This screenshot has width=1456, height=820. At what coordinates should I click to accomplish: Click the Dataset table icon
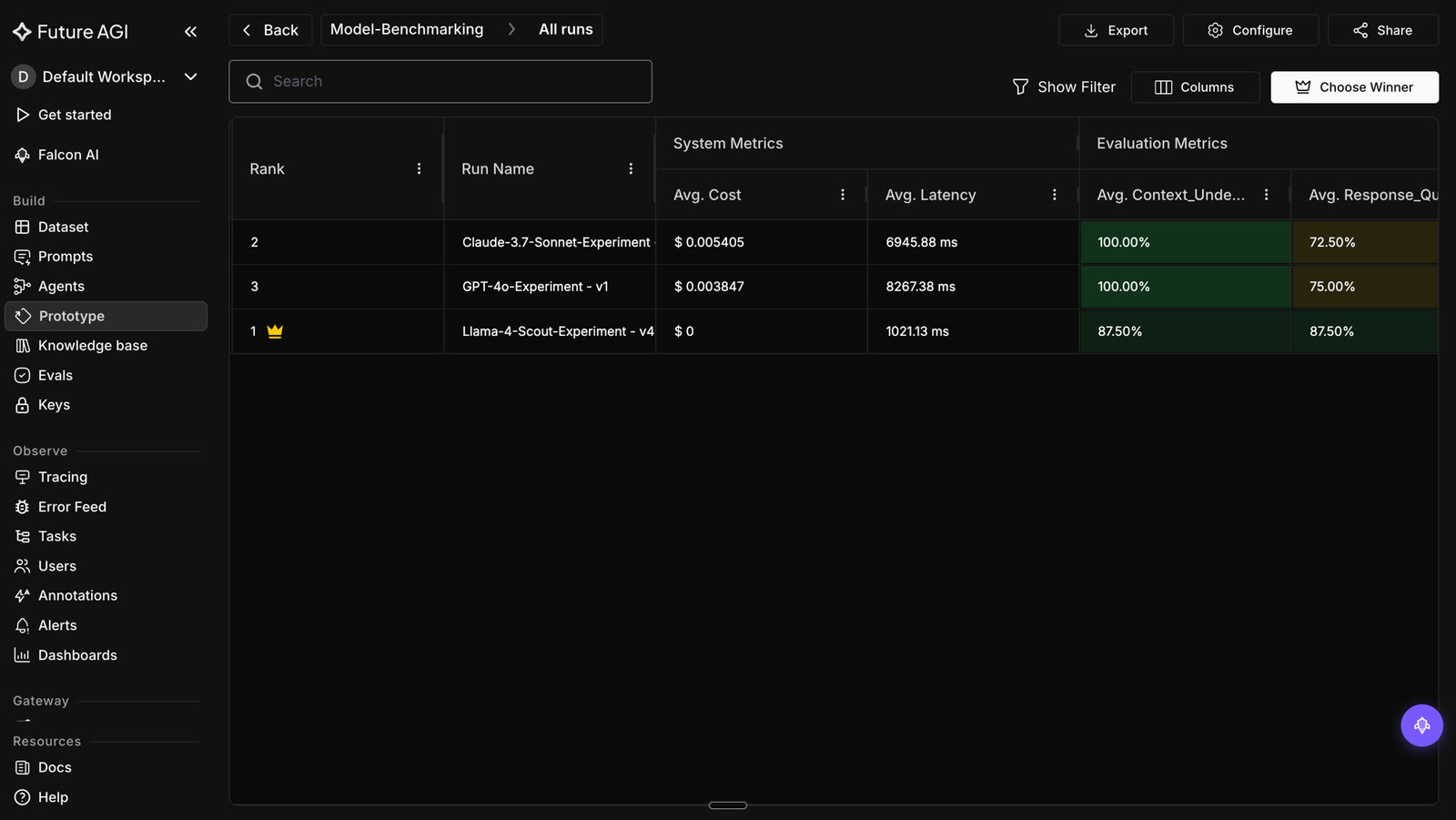pos(23,227)
